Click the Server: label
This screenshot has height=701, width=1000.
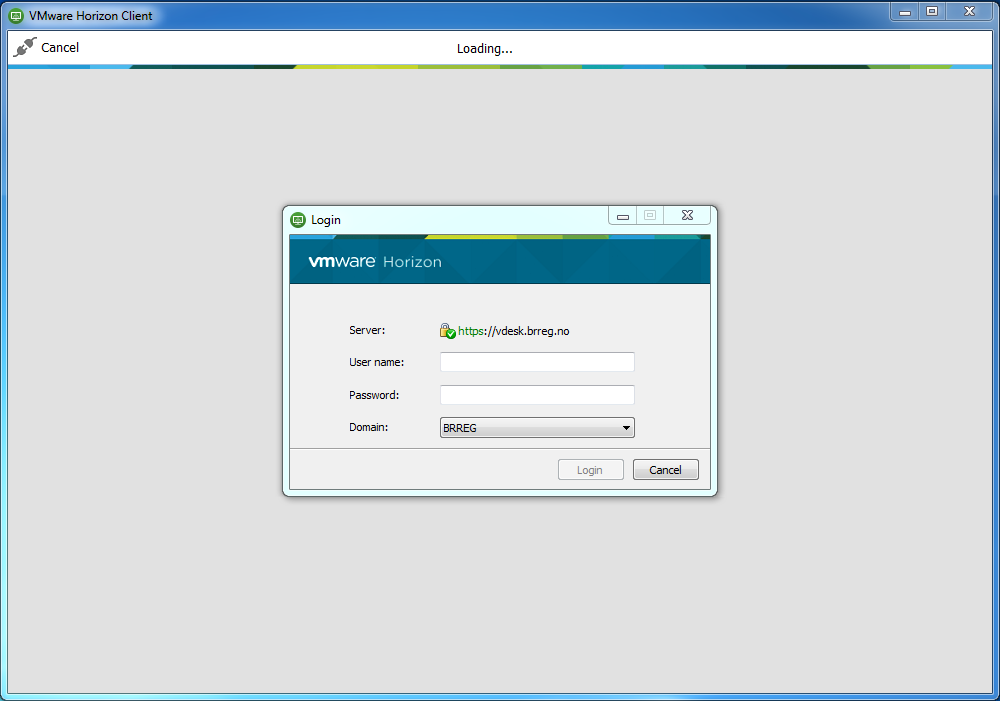pyautogui.click(x=367, y=330)
